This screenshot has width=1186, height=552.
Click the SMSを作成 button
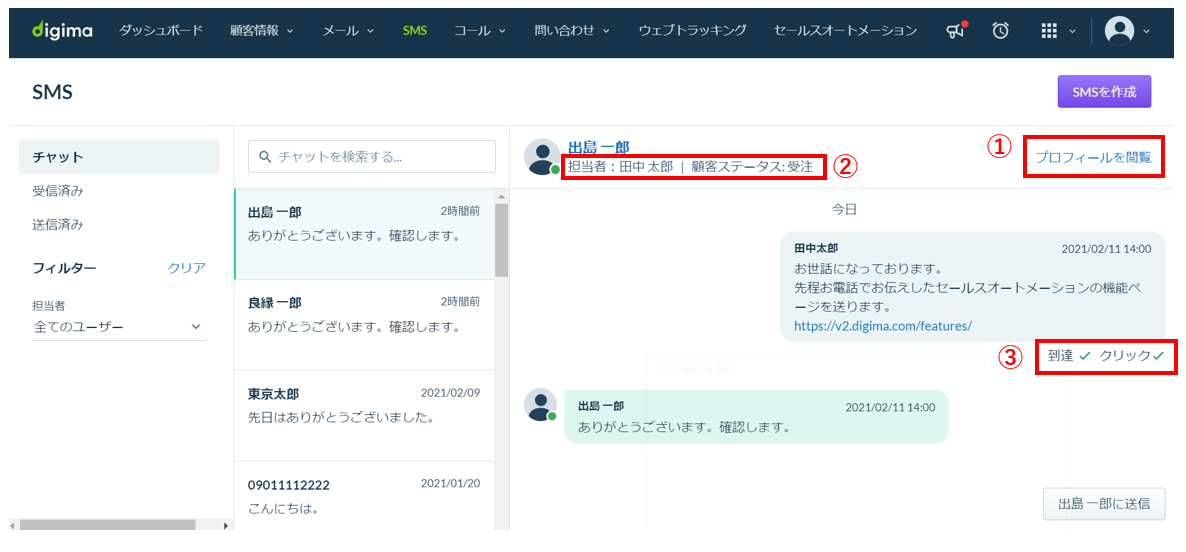coord(1104,92)
